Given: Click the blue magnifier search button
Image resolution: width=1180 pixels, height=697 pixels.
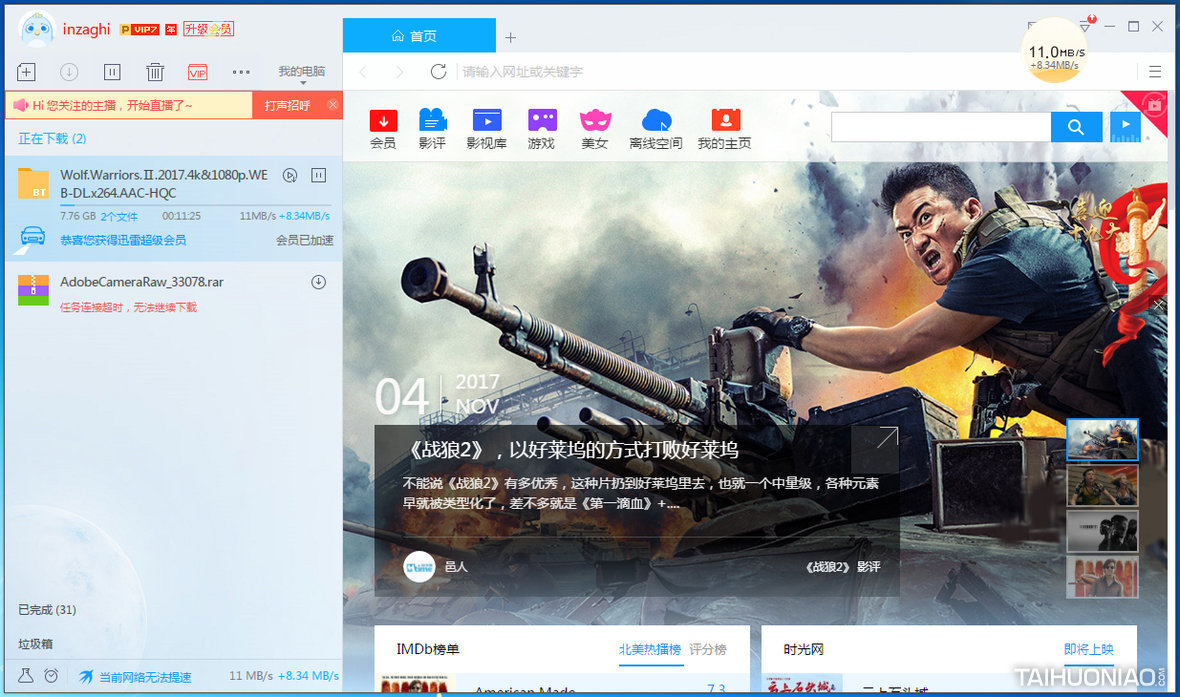Looking at the screenshot, I should 1076,127.
